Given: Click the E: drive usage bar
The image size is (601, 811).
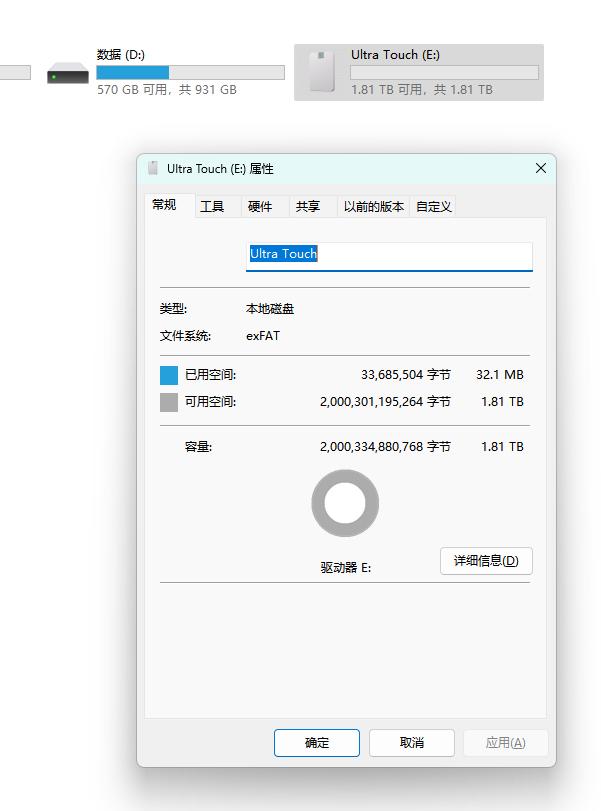Looking at the screenshot, I should 444,72.
